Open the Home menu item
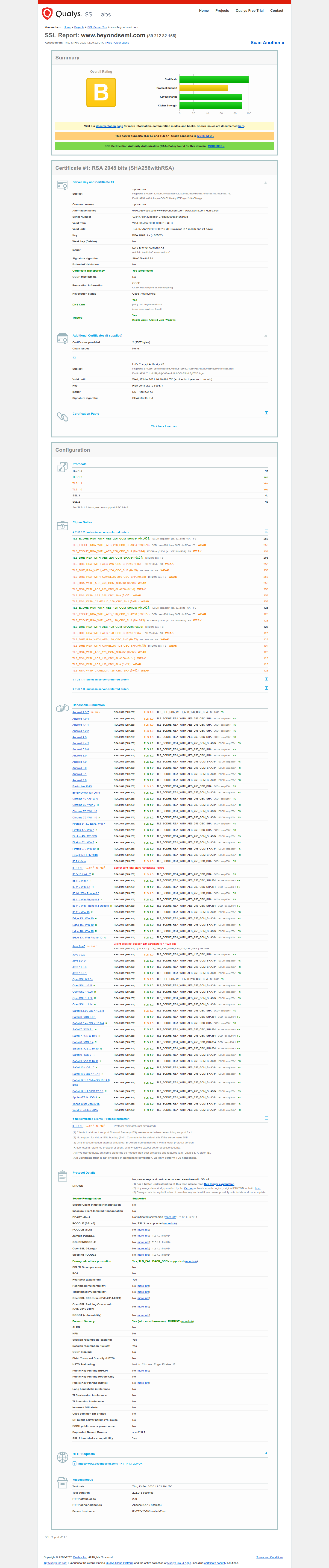This screenshot has height=1568, width=329. pos(203,10)
